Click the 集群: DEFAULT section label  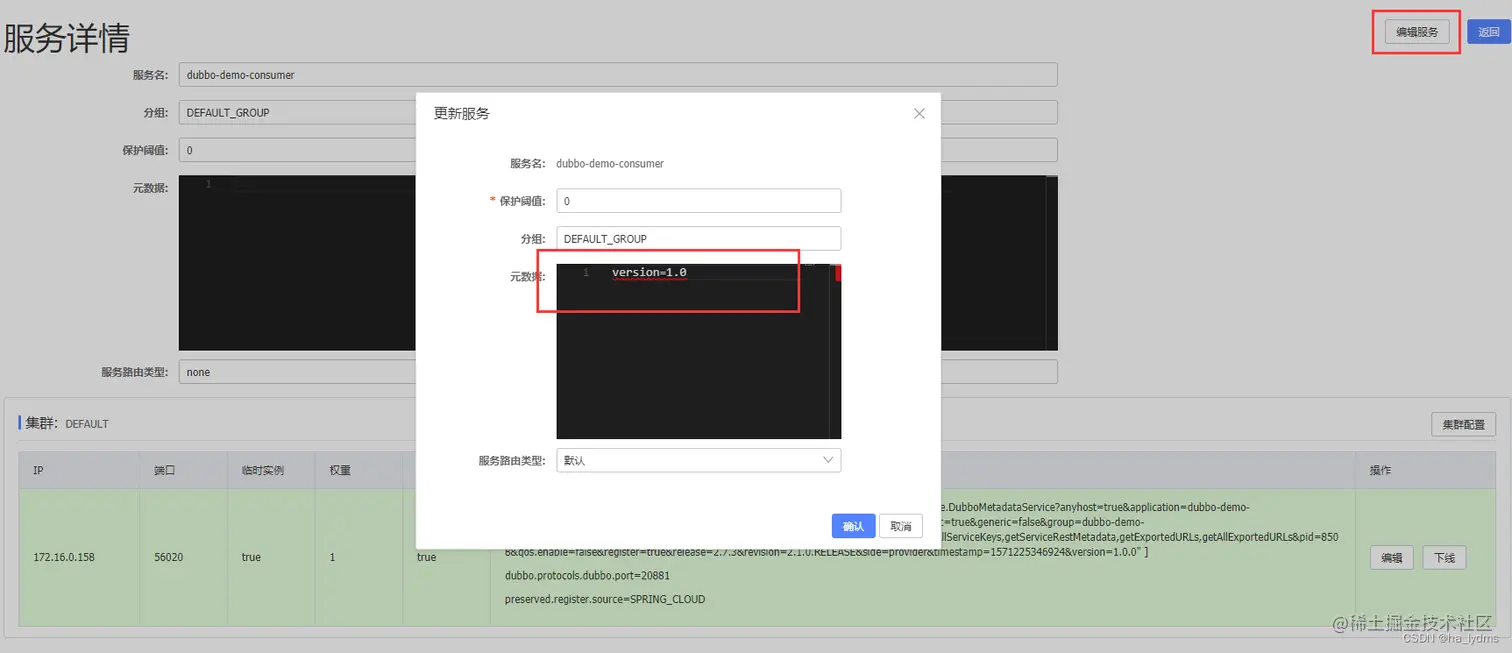(67, 423)
